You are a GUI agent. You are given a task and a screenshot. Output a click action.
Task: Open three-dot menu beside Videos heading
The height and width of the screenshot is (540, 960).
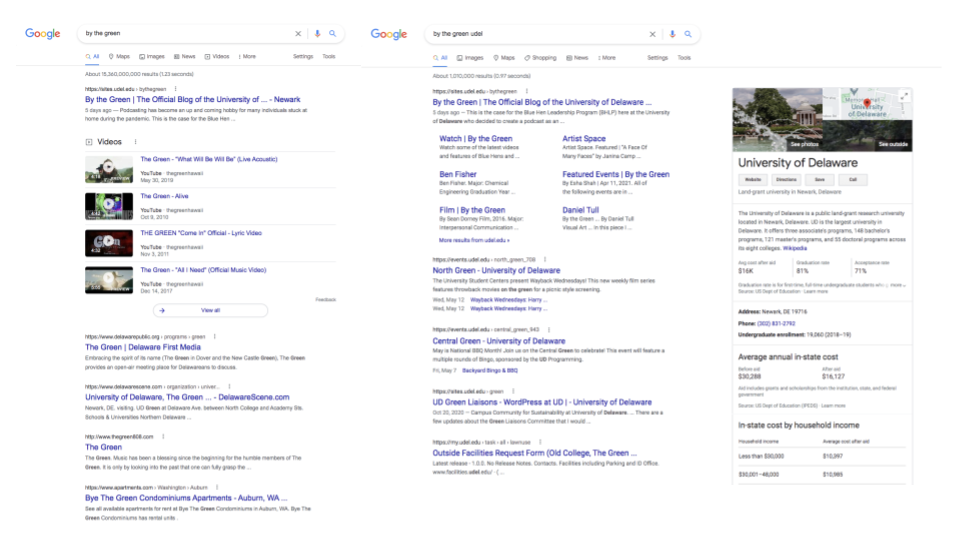(135, 141)
